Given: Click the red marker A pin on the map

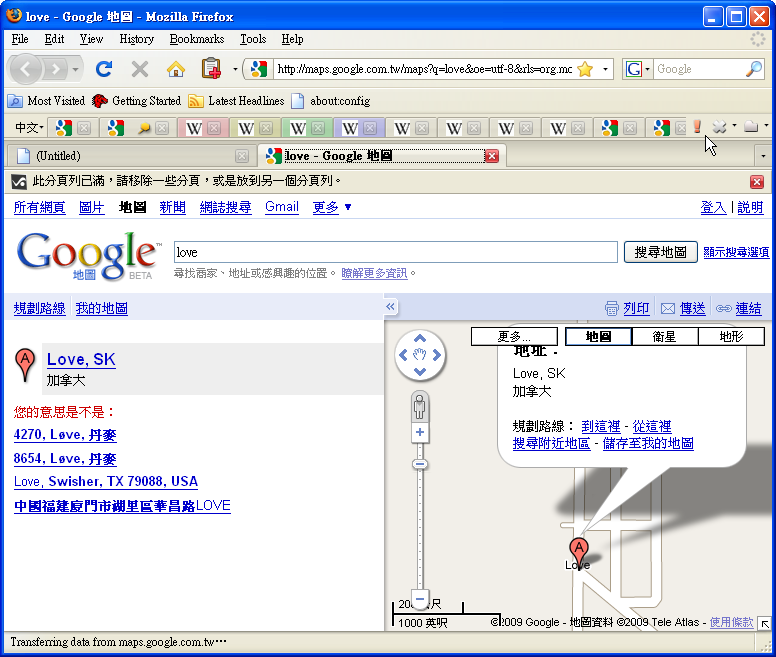Looking at the screenshot, I should pos(578,549).
